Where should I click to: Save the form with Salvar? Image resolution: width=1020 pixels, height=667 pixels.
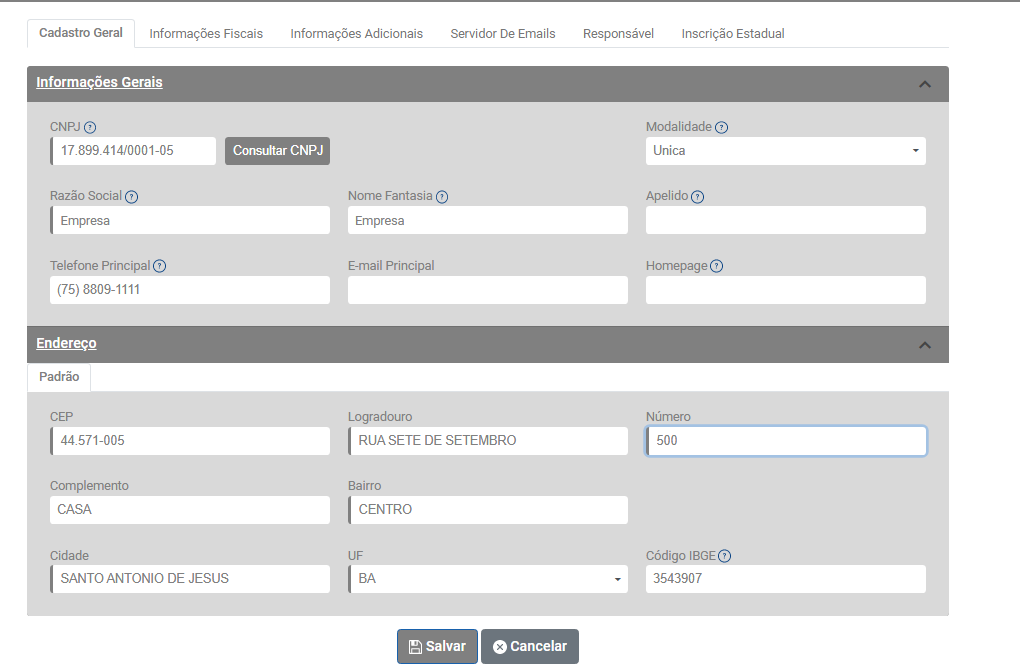[x=437, y=646]
